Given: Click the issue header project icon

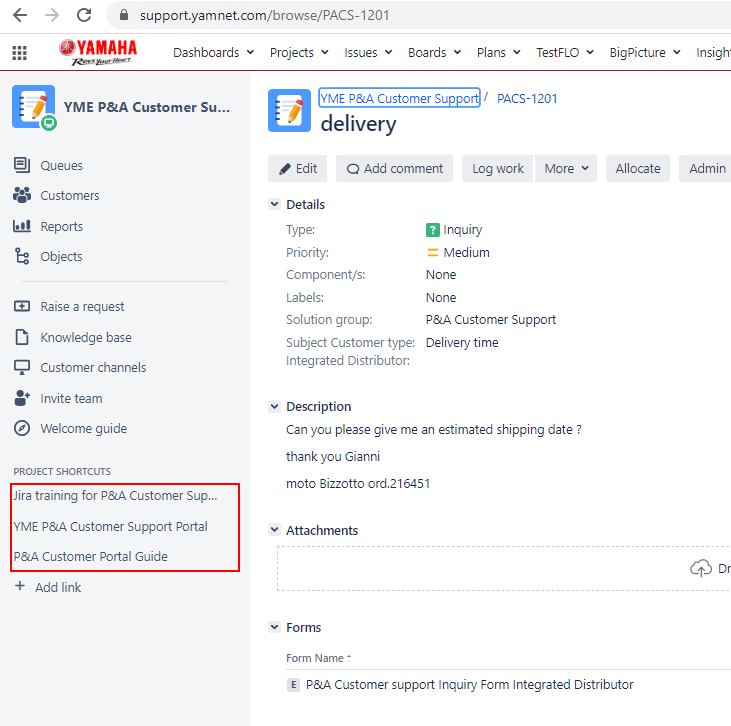Looking at the screenshot, I should (289, 111).
